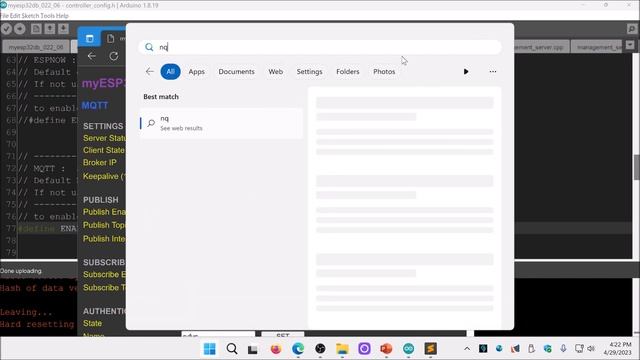Open File Explorer from the taskbar

342,349
